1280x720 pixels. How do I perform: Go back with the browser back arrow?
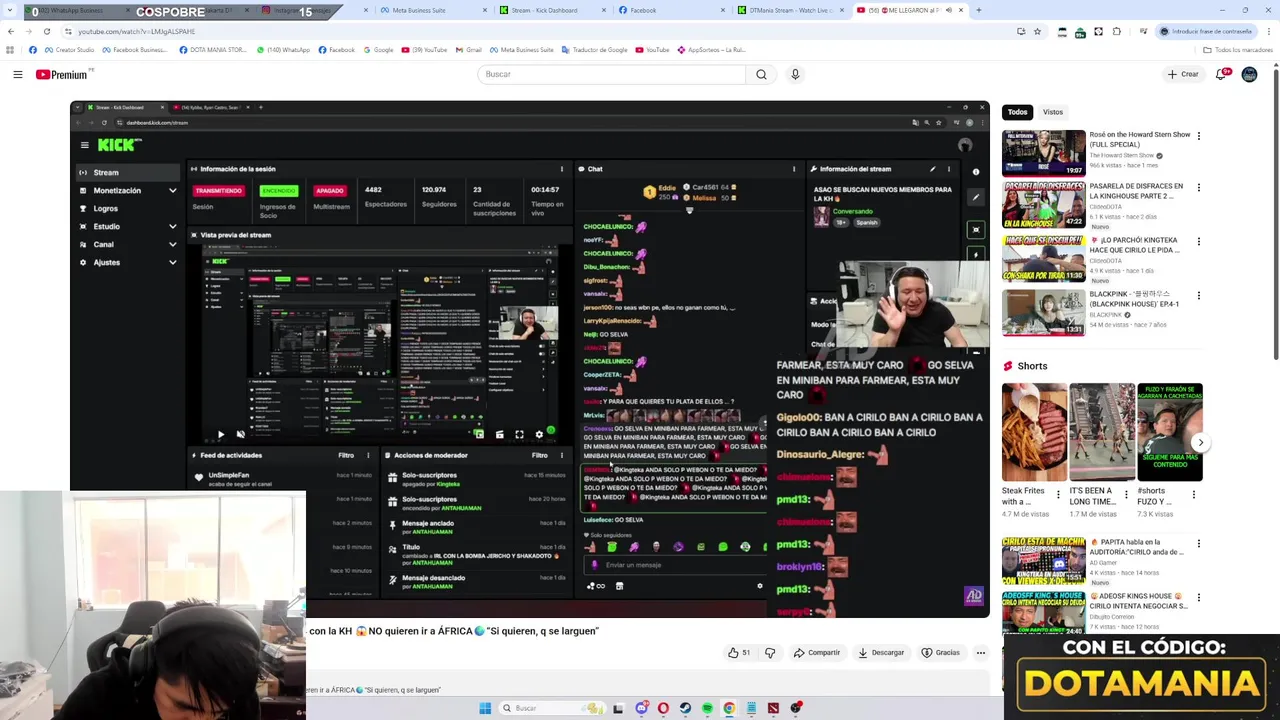(x=10, y=31)
